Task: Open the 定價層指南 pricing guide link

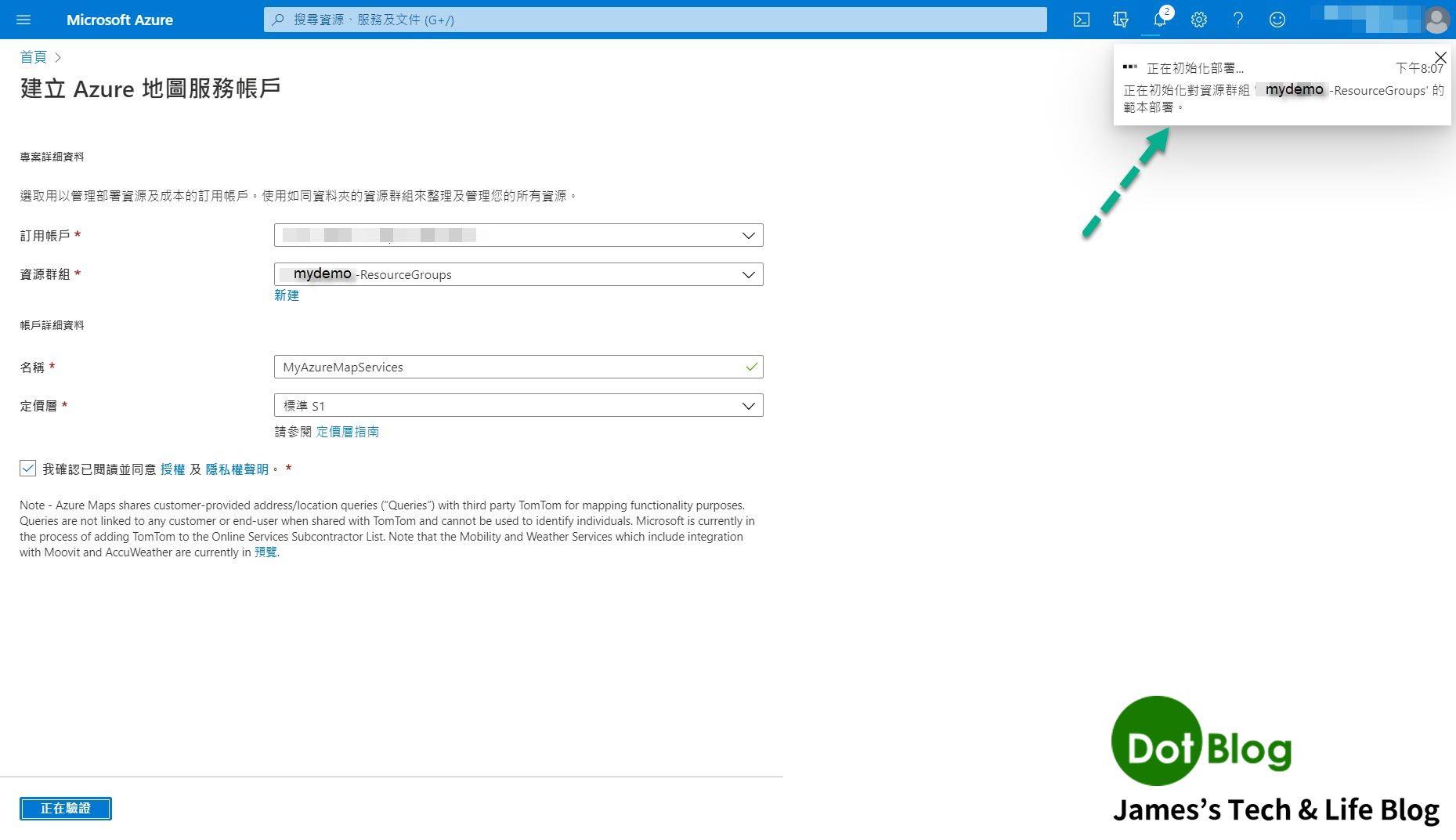Action: click(x=348, y=431)
